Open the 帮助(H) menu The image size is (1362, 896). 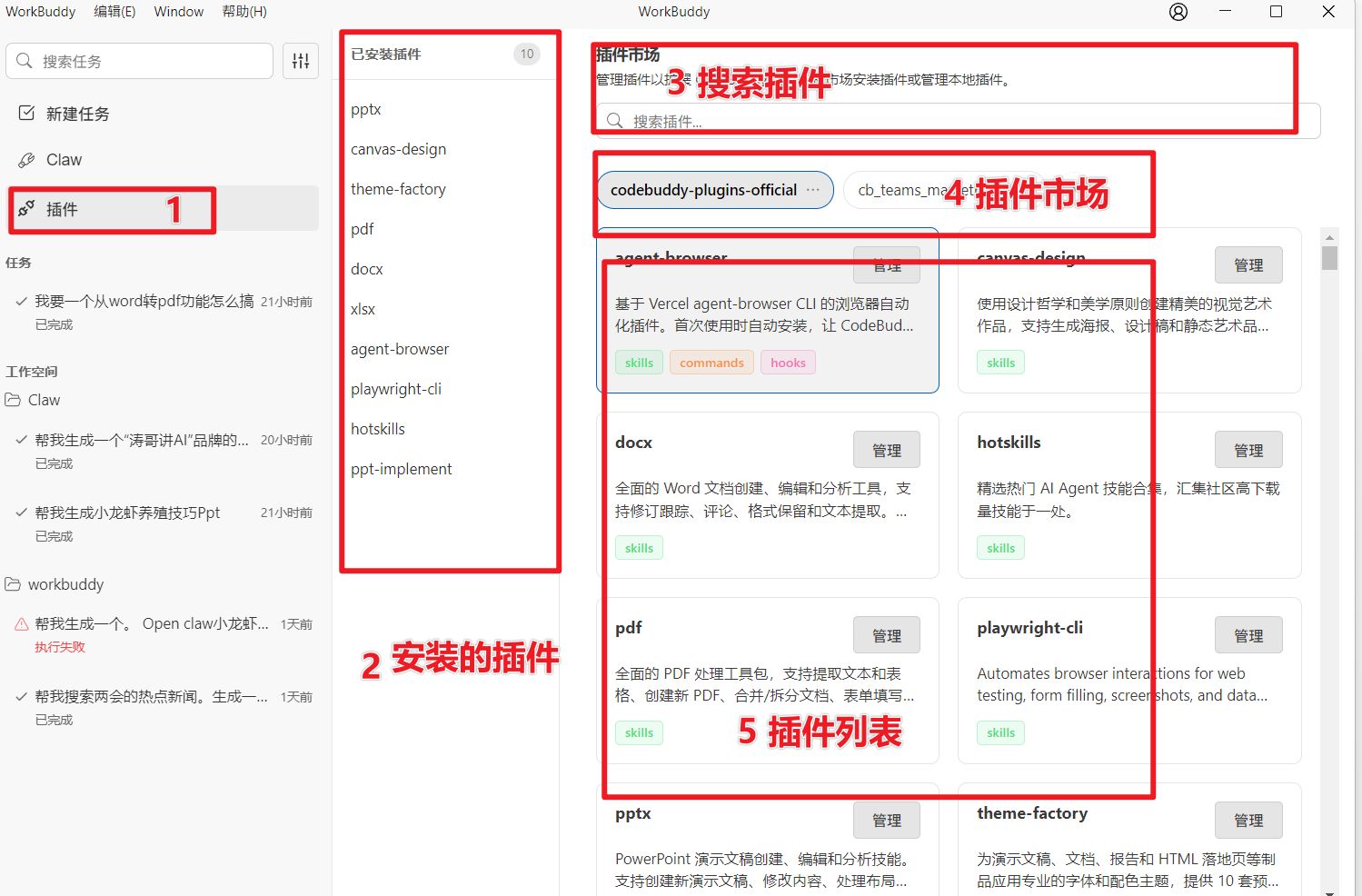tap(244, 12)
